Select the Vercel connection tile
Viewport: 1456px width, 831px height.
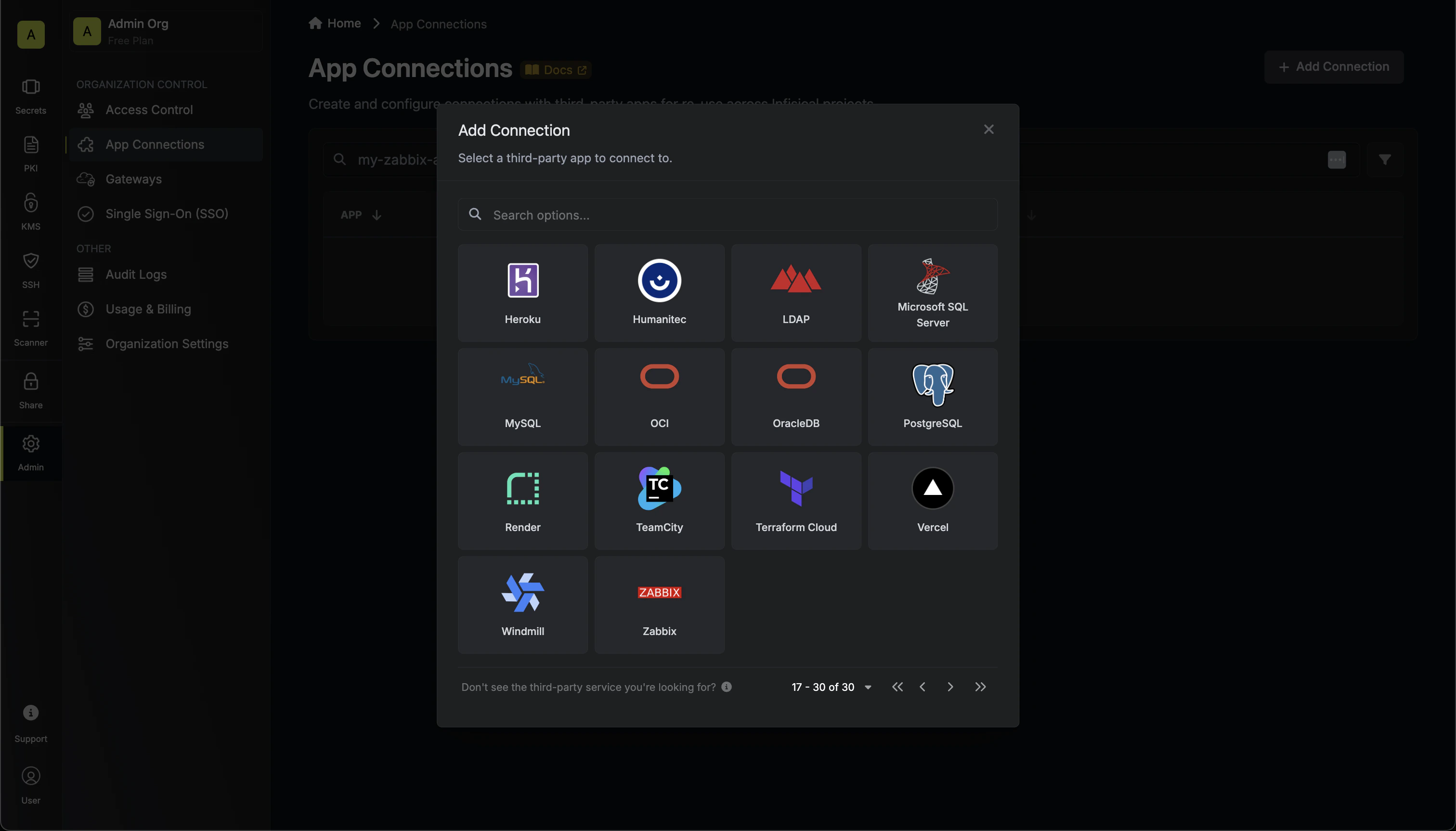pos(933,501)
